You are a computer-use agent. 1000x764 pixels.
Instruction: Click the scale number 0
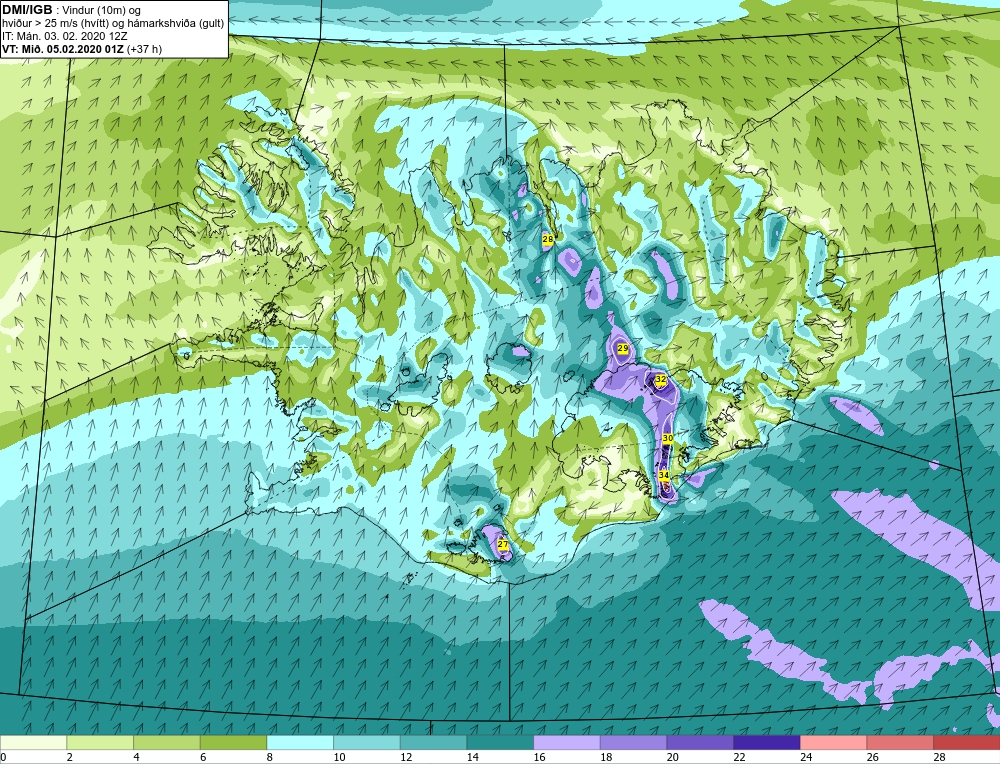point(3,757)
